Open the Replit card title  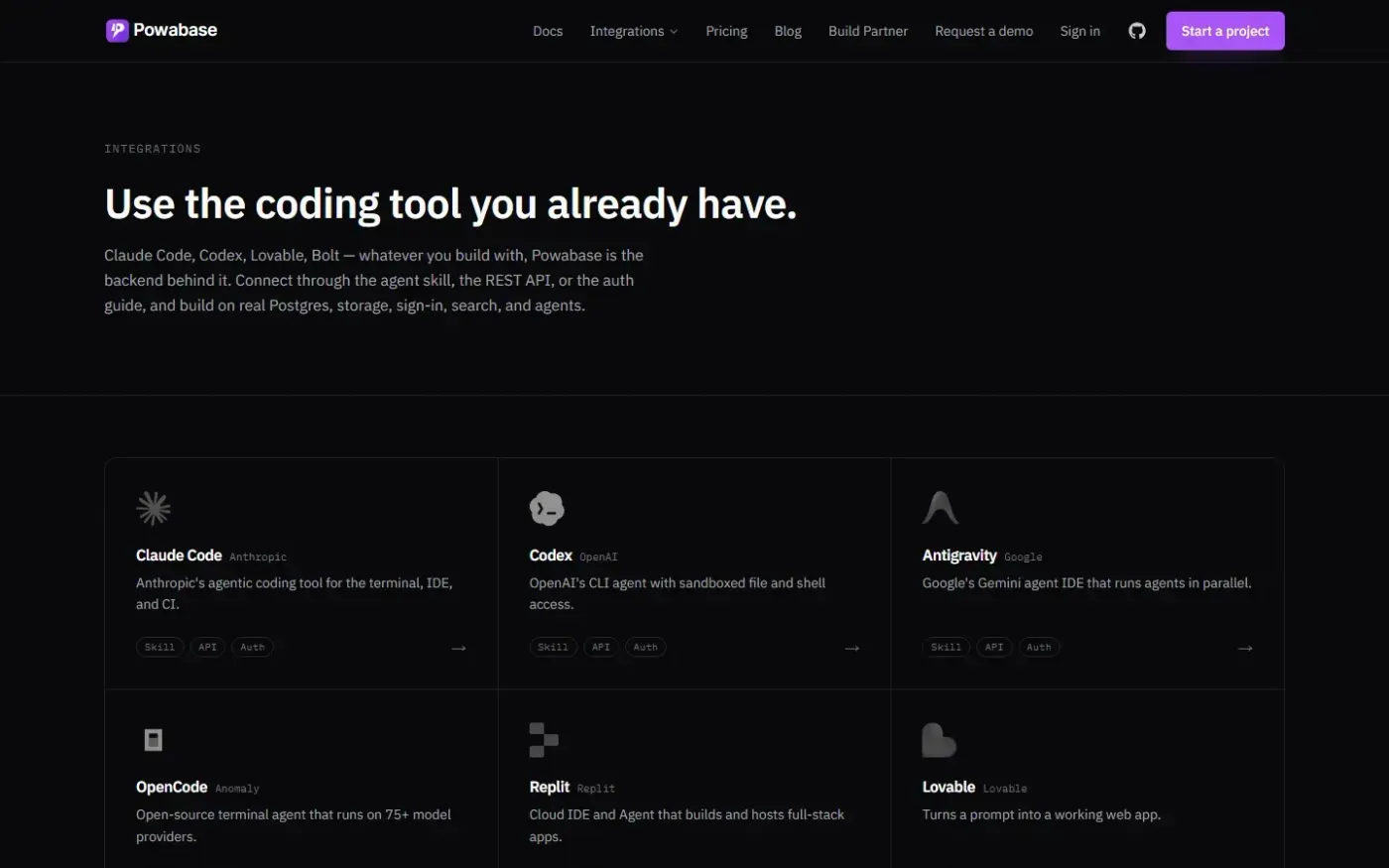click(x=550, y=787)
